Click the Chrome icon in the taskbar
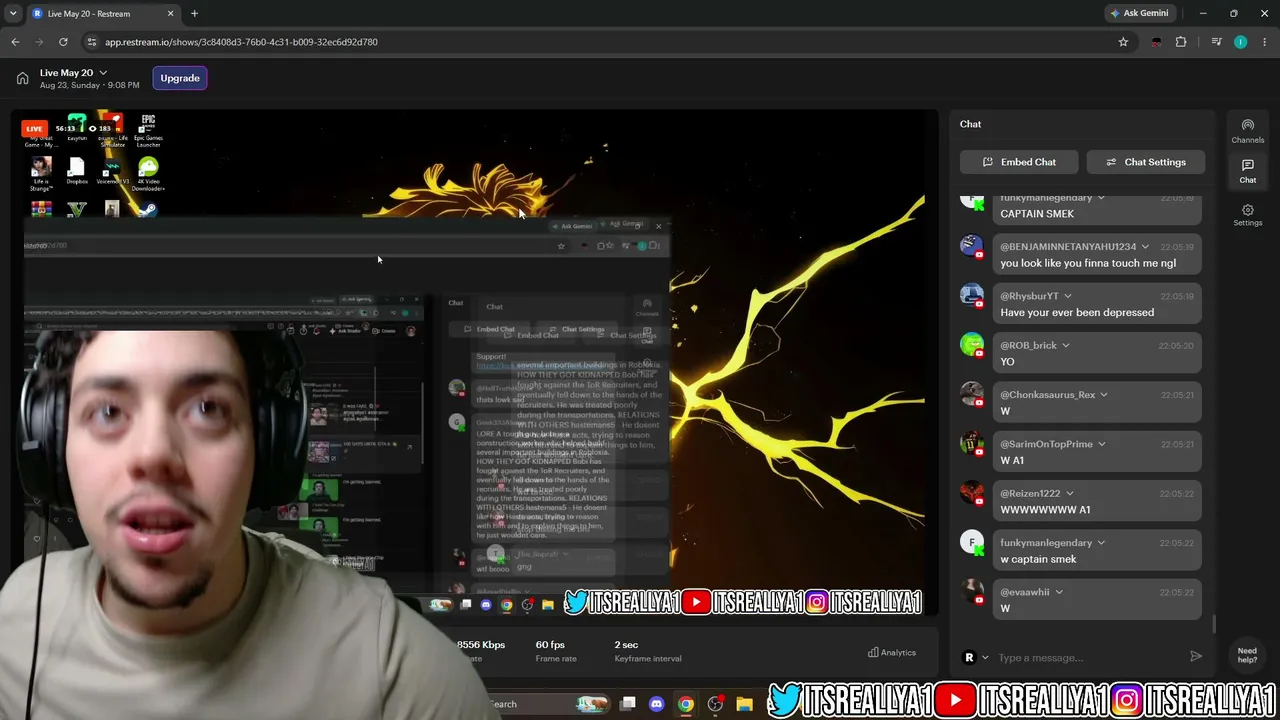The height and width of the screenshot is (720, 1280). (x=685, y=704)
